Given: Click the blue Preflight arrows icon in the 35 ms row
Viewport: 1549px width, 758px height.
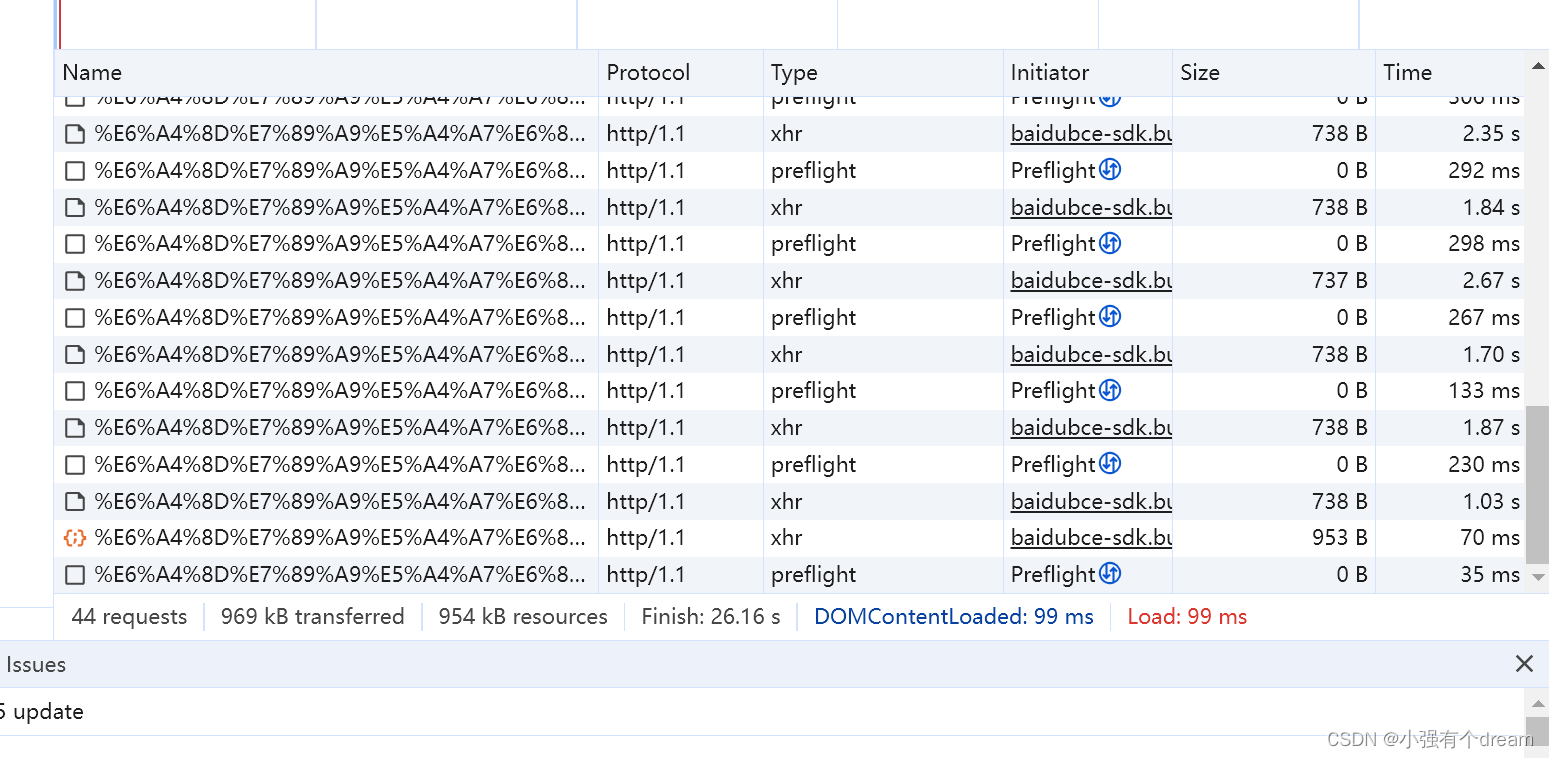Looking at the screenshot, I should click(1110, 574).
